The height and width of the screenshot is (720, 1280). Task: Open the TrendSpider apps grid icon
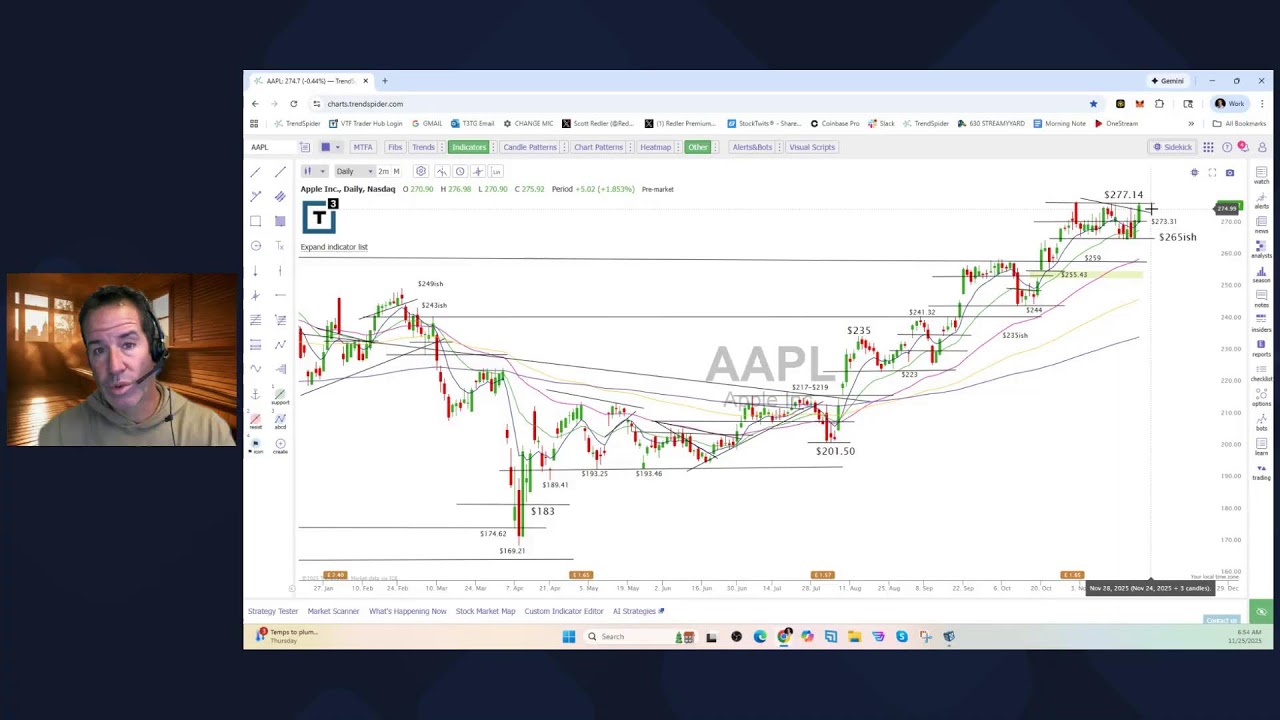[x=1208, y=147]
